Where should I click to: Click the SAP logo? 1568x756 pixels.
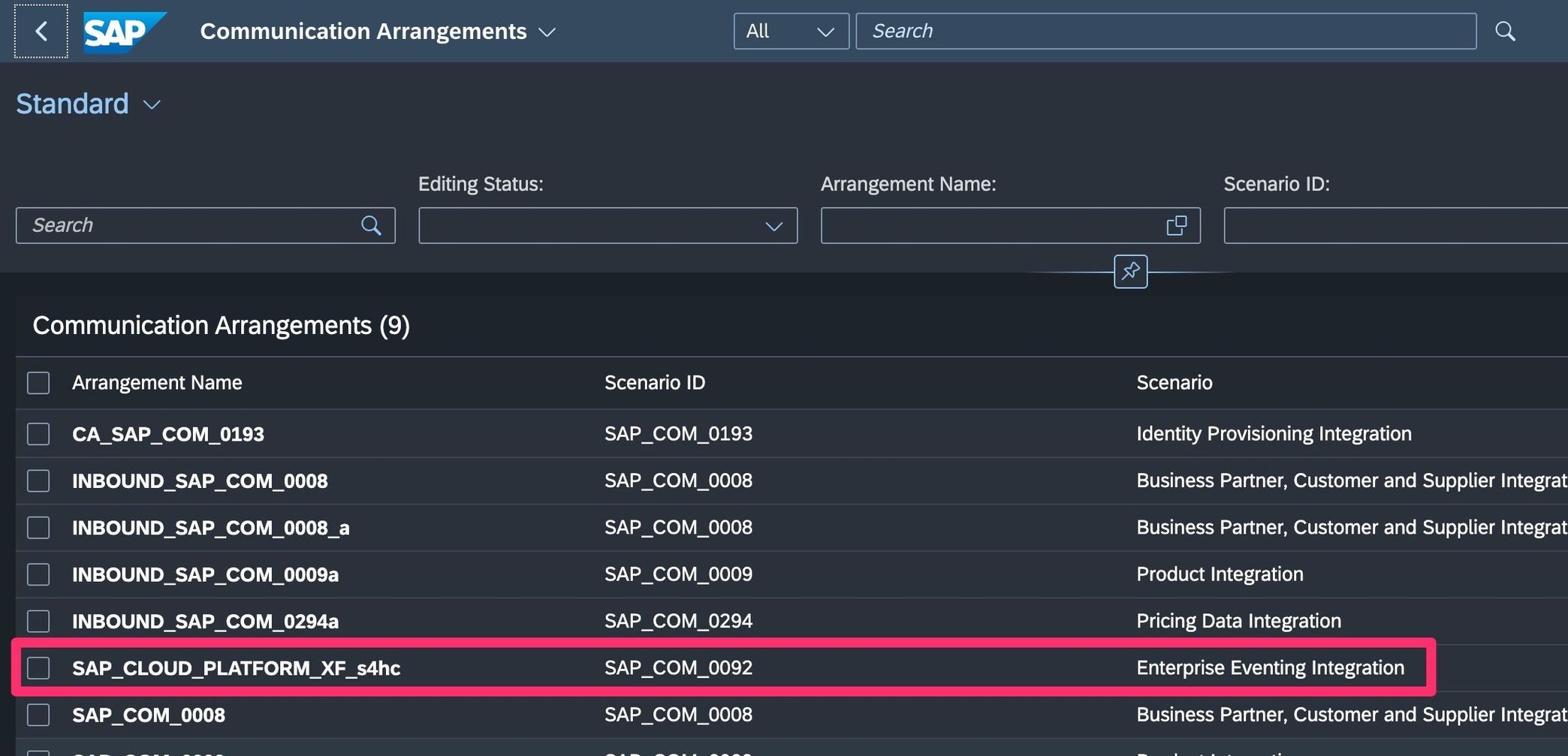[x=123, y=32]
